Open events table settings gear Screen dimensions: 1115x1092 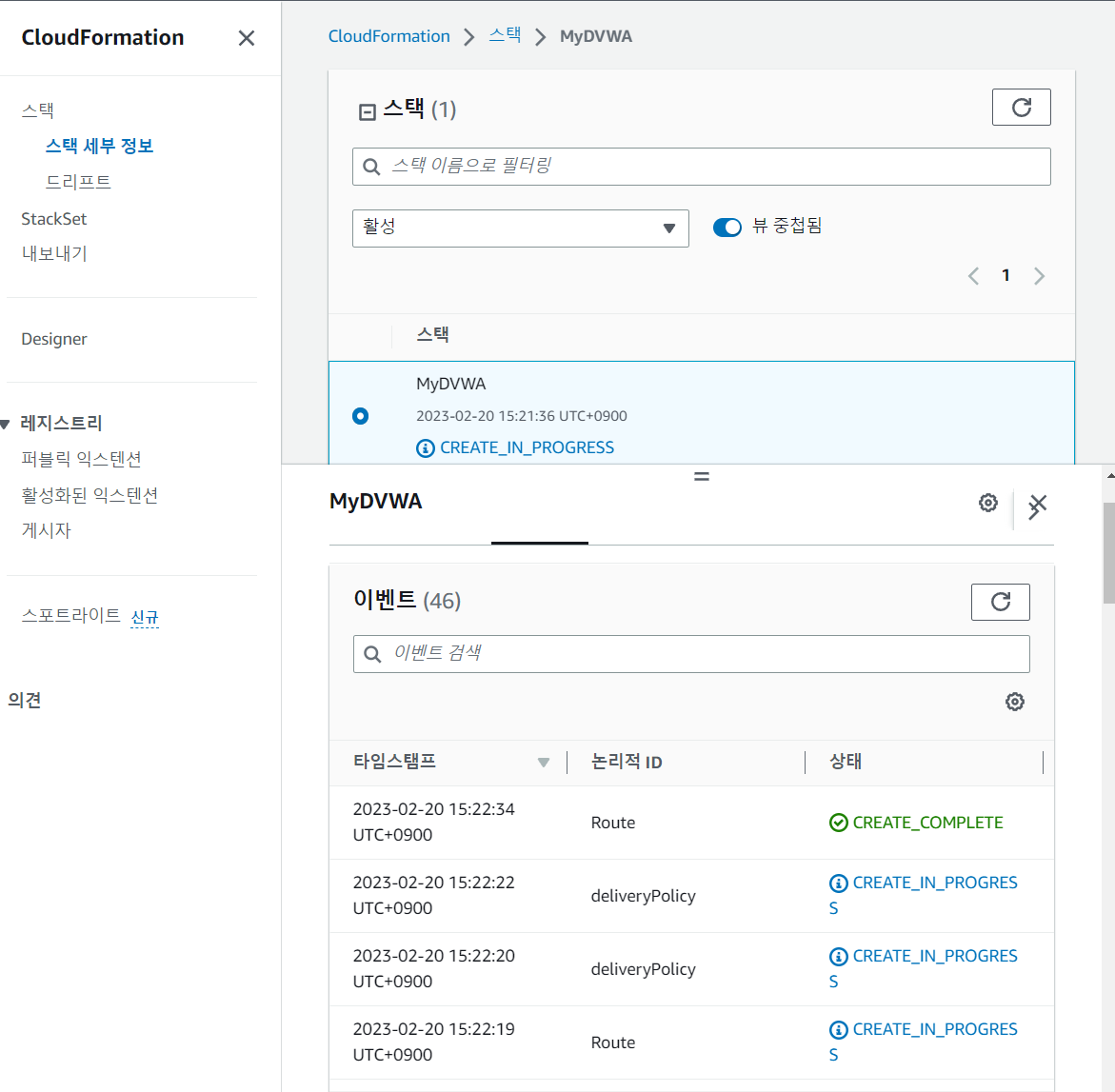click(1015, 702)
